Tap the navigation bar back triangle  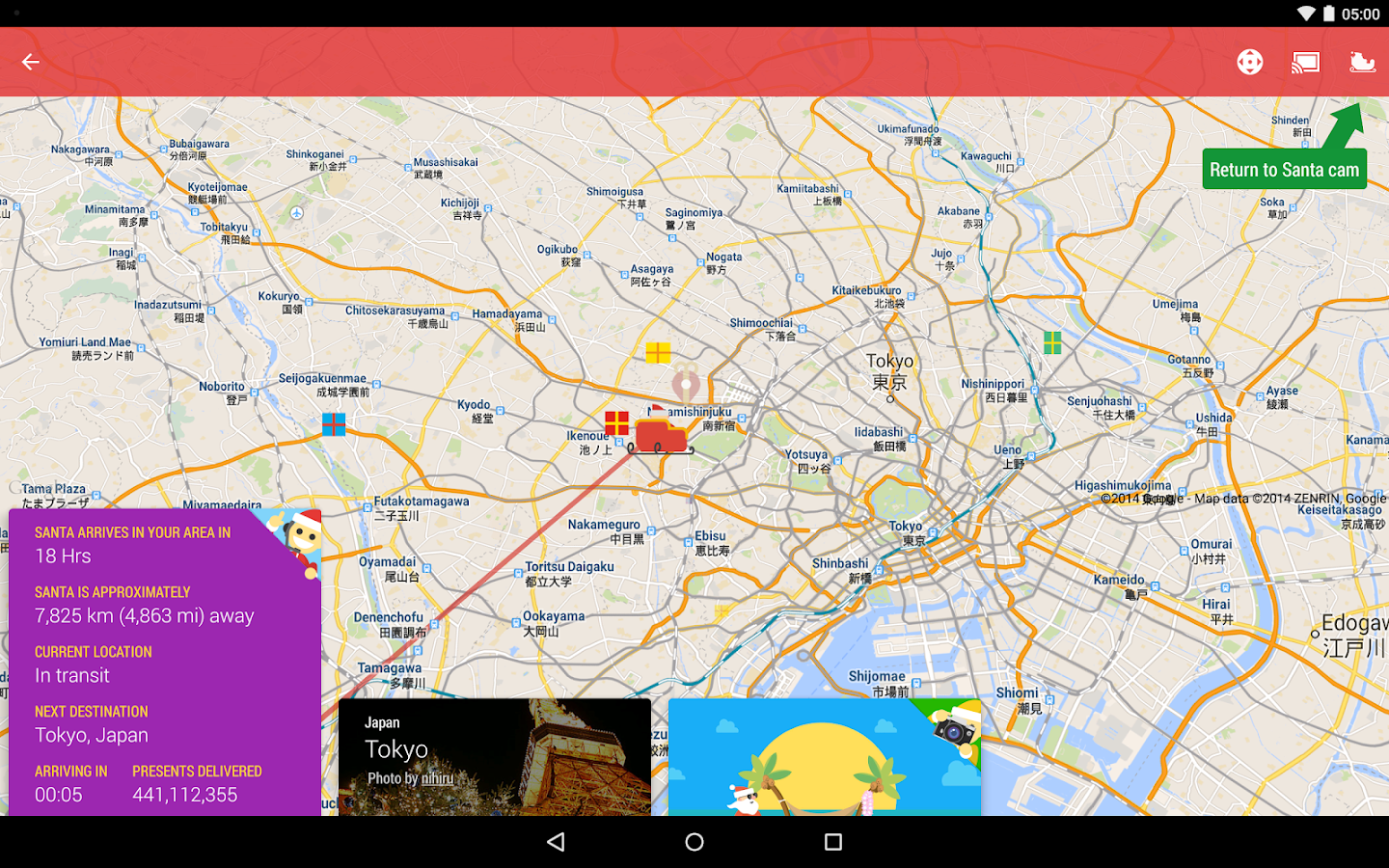coord(556,841)
